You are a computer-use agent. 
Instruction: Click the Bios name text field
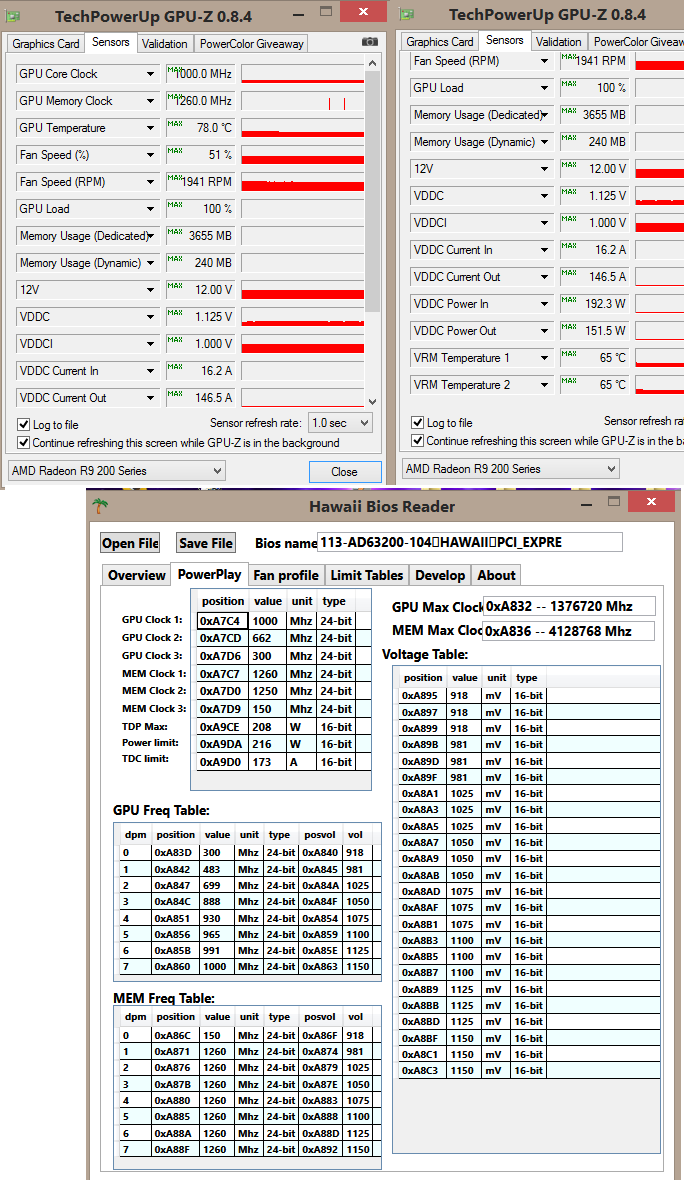470,542
